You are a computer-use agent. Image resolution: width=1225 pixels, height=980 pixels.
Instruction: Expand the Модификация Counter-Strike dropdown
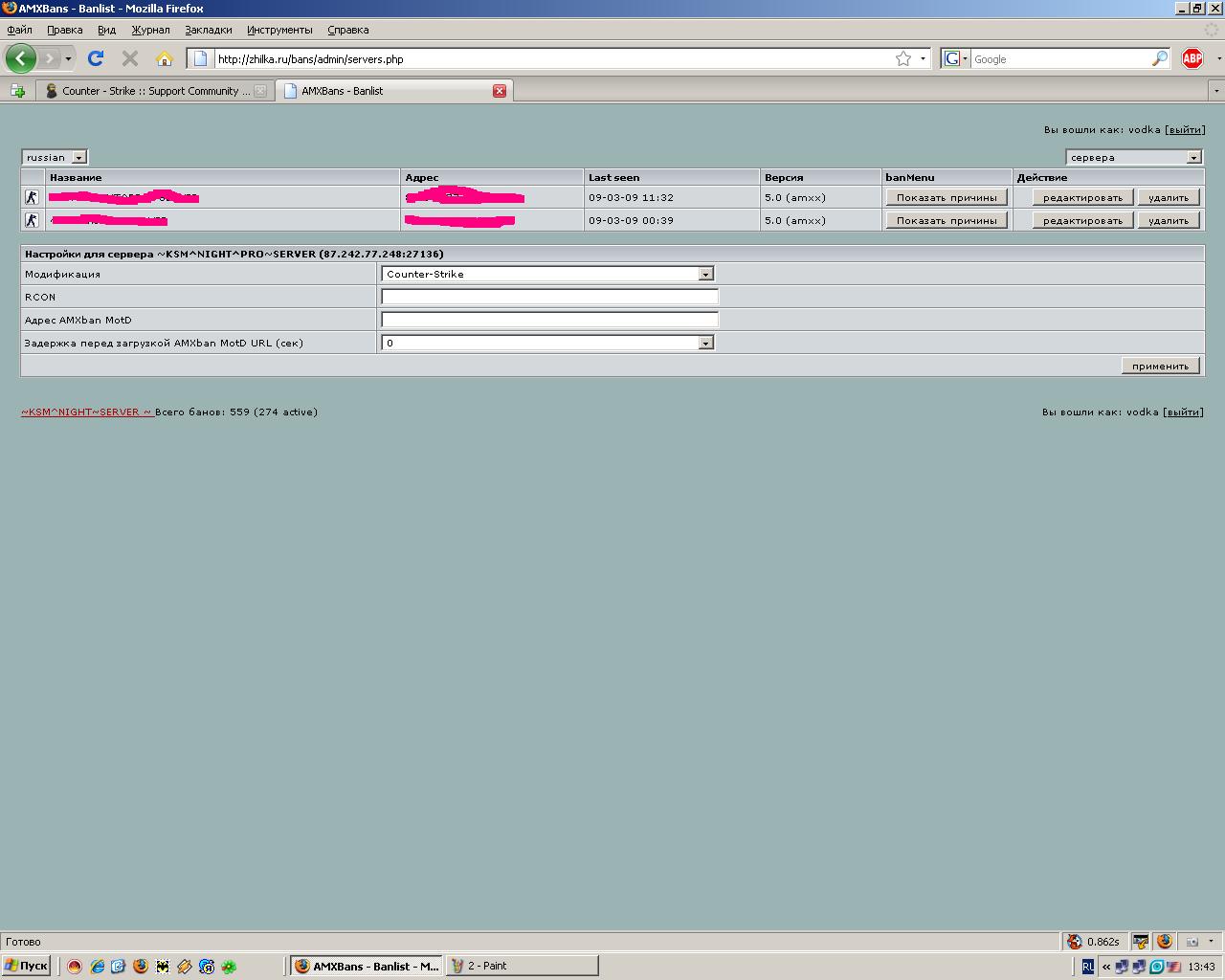tap(547, 274)
